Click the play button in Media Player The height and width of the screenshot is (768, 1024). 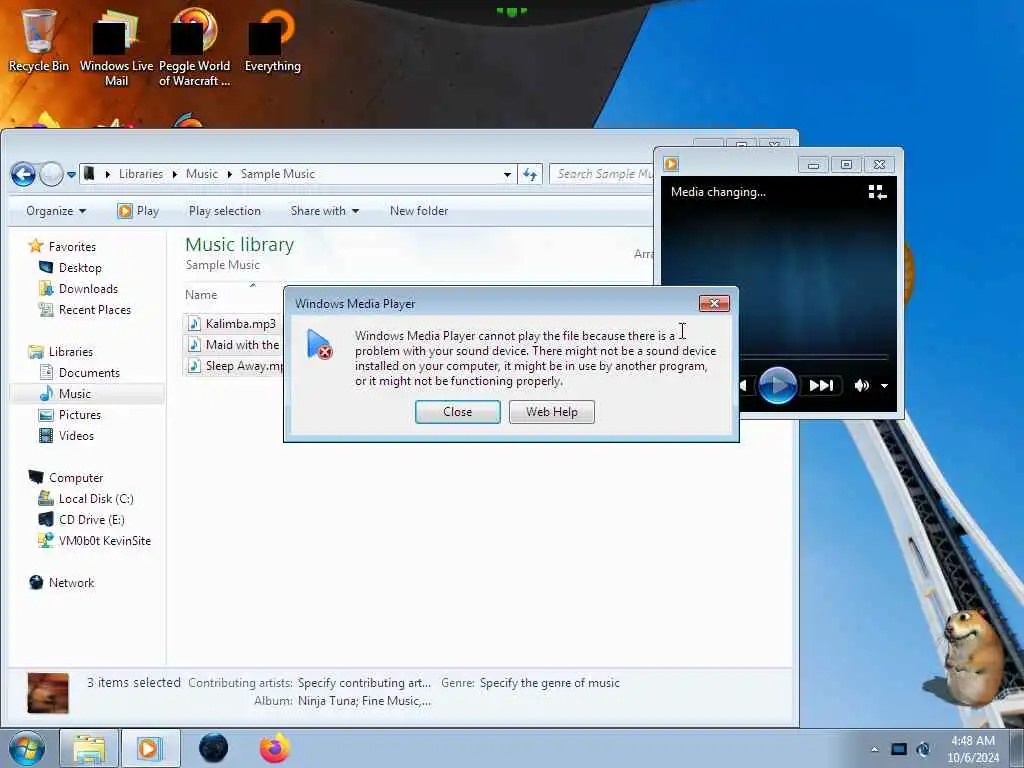pos(777,385)
